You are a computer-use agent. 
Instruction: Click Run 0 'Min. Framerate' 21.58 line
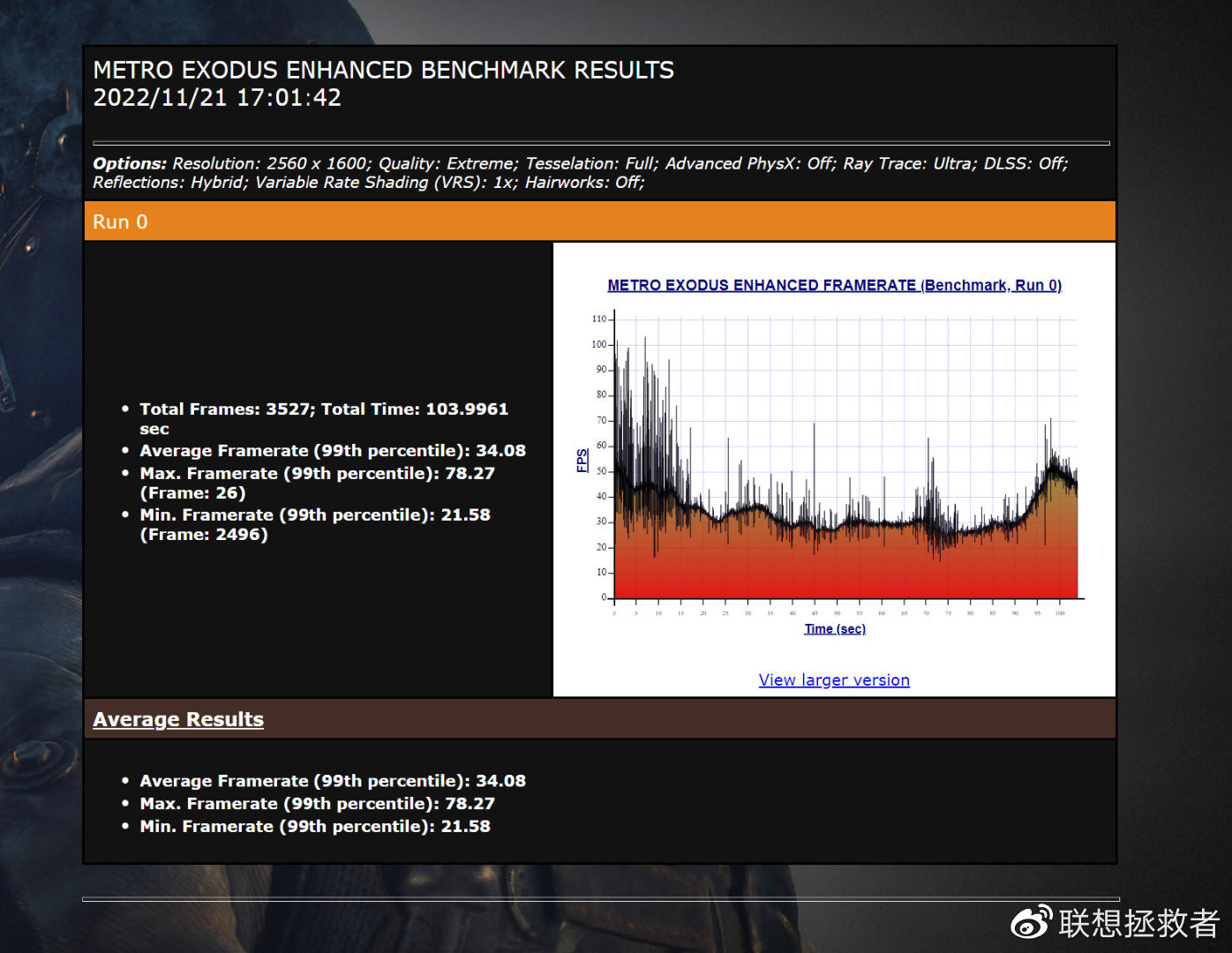315,524
